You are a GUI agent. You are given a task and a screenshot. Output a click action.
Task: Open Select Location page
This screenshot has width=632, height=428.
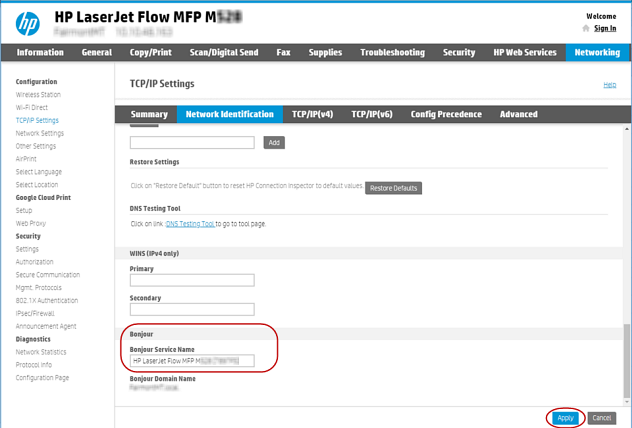pyautogui.click(x=37, y=185)
